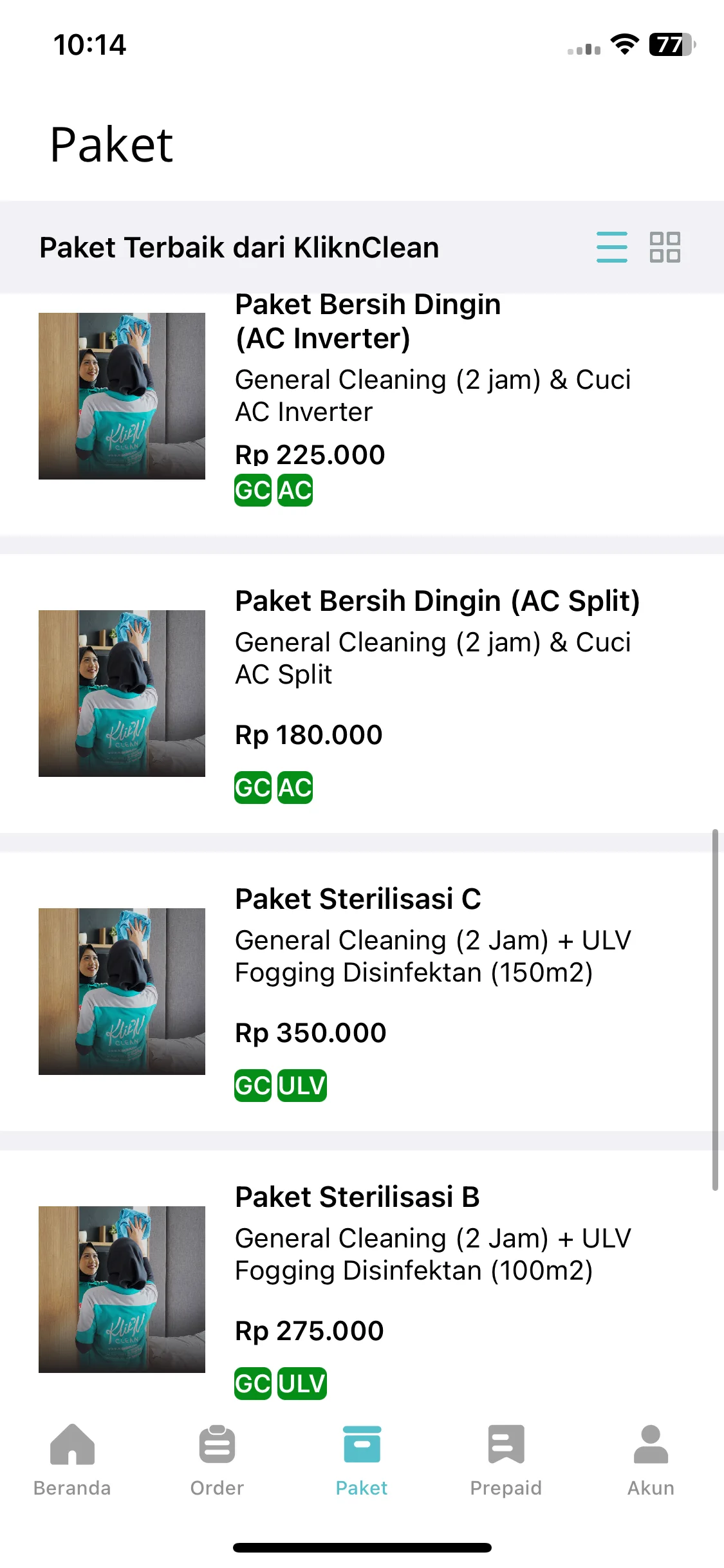Tap the GC badge on Sterilisasi B

coord(252,1384)
